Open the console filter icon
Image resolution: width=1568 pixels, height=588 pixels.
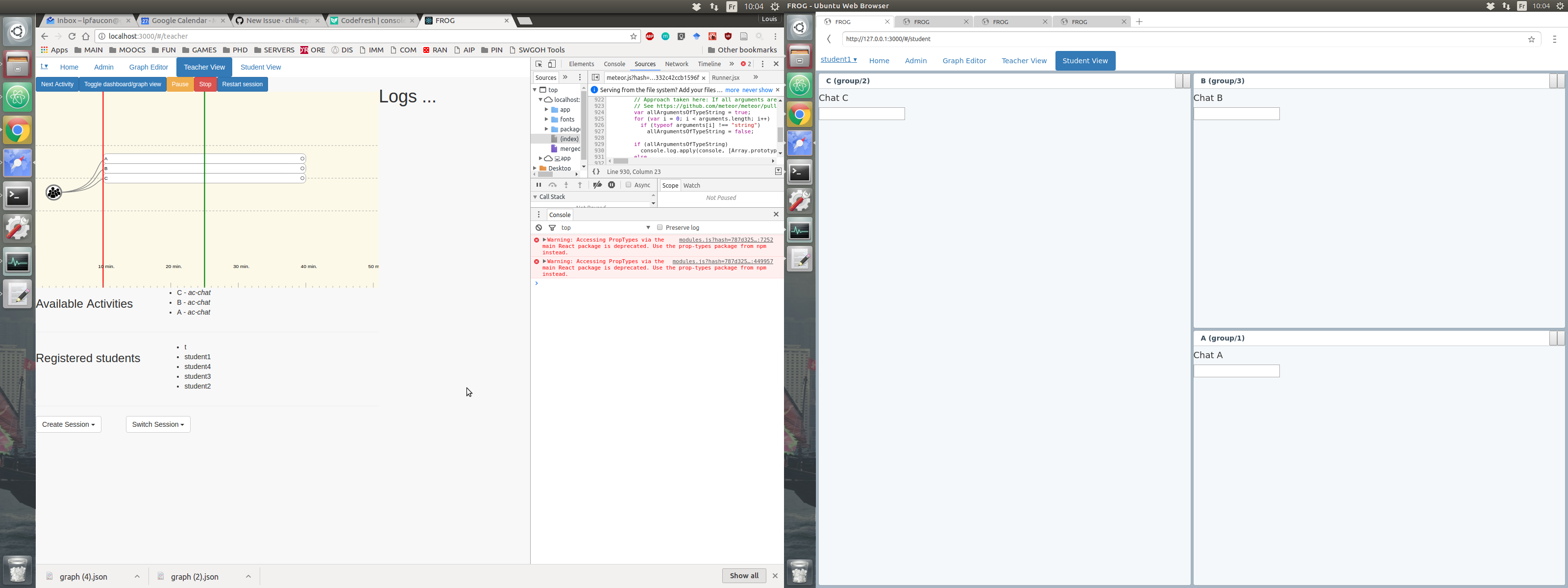point(552,227)
